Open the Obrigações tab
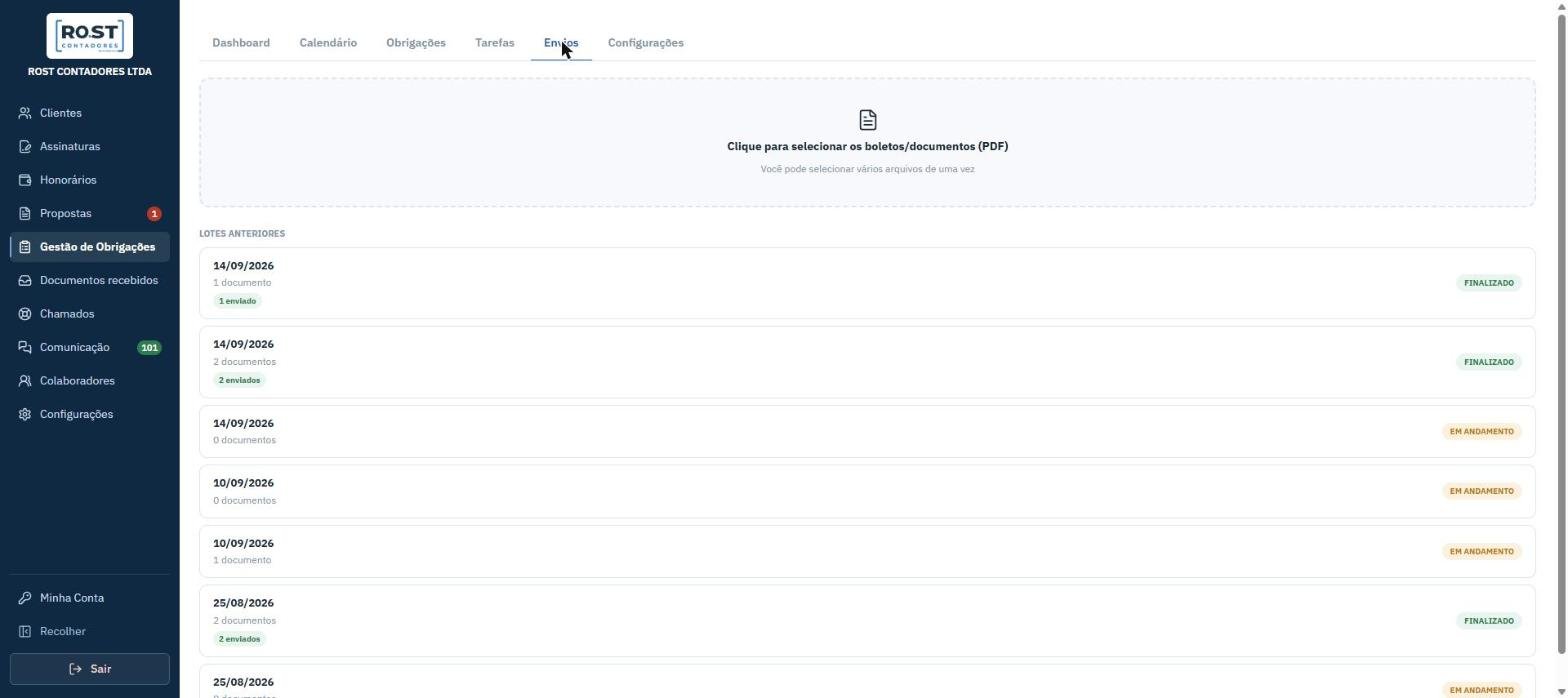 click(x=416, y=43)
